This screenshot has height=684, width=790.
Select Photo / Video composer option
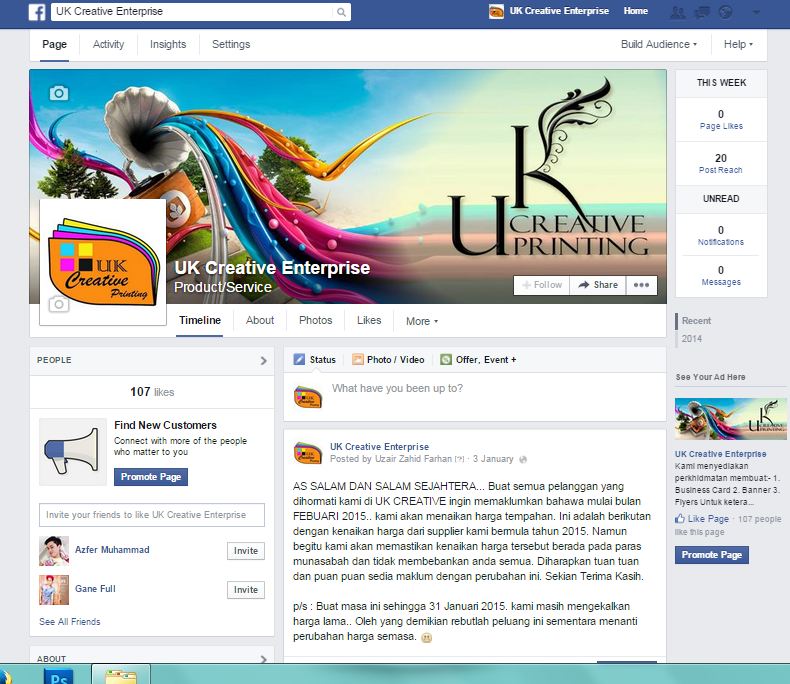pyautogui.click(x=388, y=360)
